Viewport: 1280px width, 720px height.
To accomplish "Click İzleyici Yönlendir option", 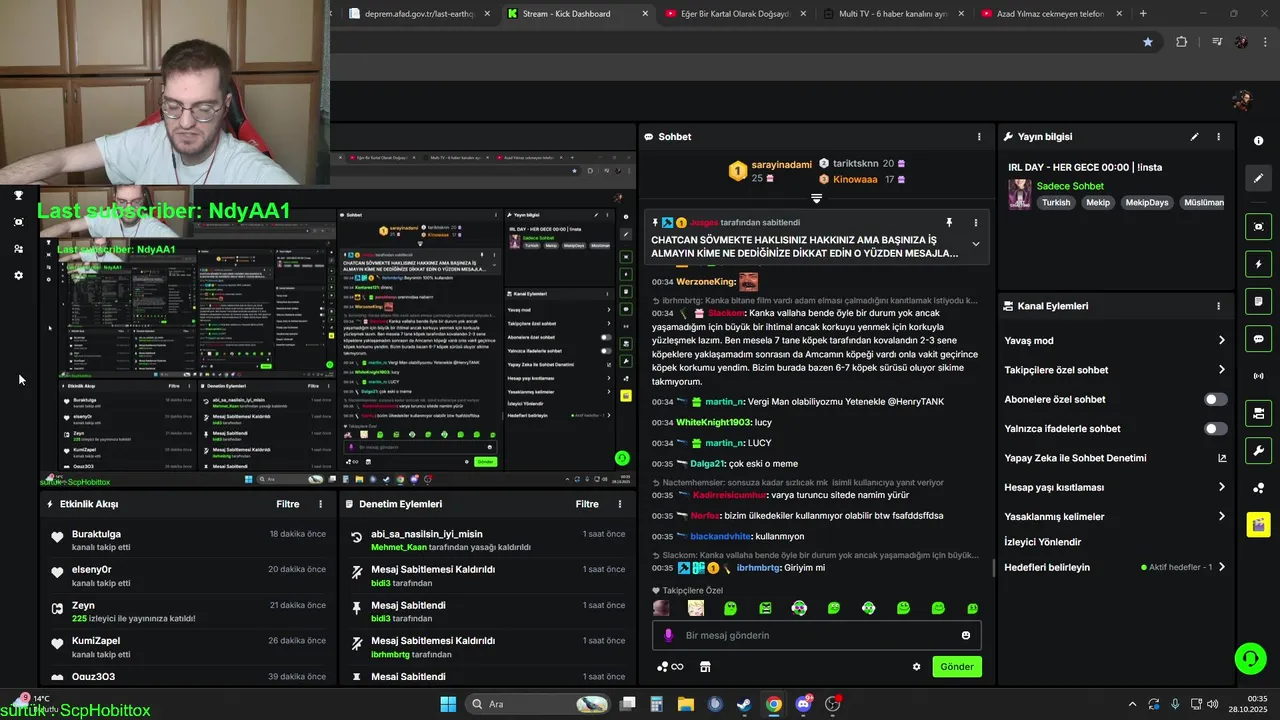I will click(1043, 542).
